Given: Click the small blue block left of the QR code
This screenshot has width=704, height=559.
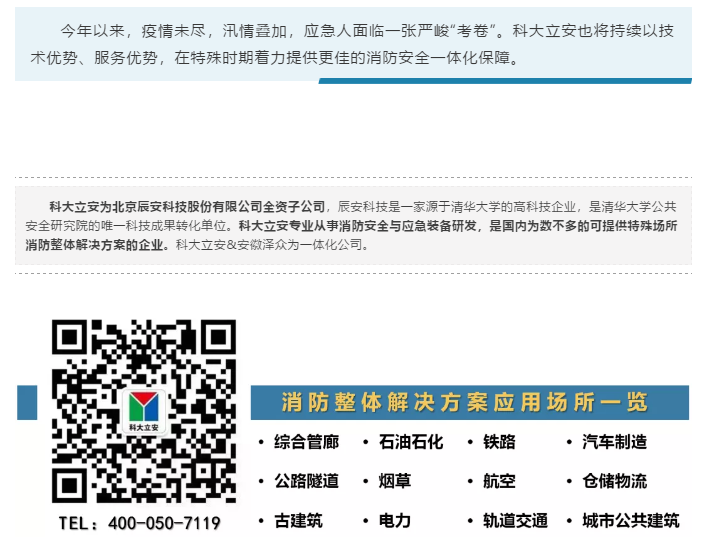Looking at the screenshot, I should (27, 403).
